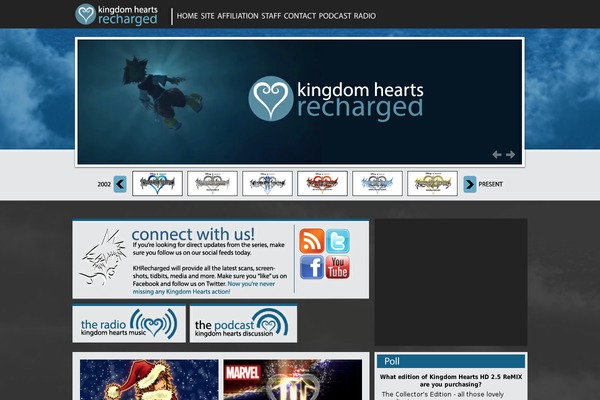Click the main Kingdom Hearts Recharged banner

click(x=300, y=102)
